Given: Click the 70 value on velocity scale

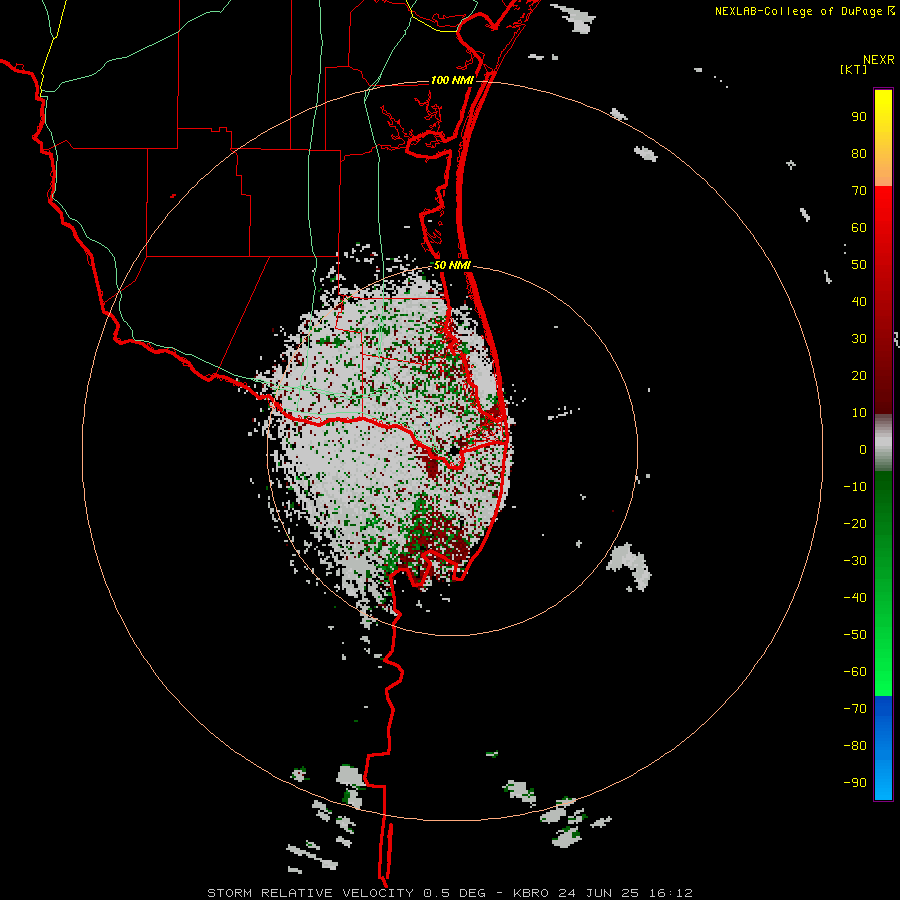Looking at the screenshot, I should coord(859,191).
